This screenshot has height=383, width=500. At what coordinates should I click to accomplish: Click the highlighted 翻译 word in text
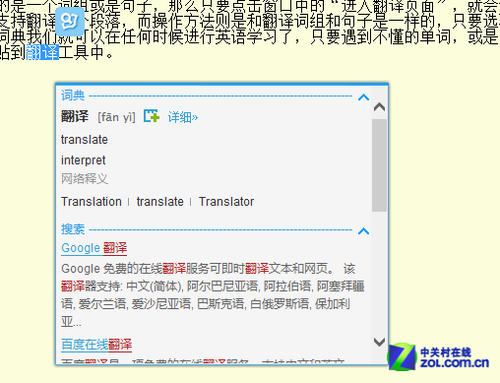point(43,53)
